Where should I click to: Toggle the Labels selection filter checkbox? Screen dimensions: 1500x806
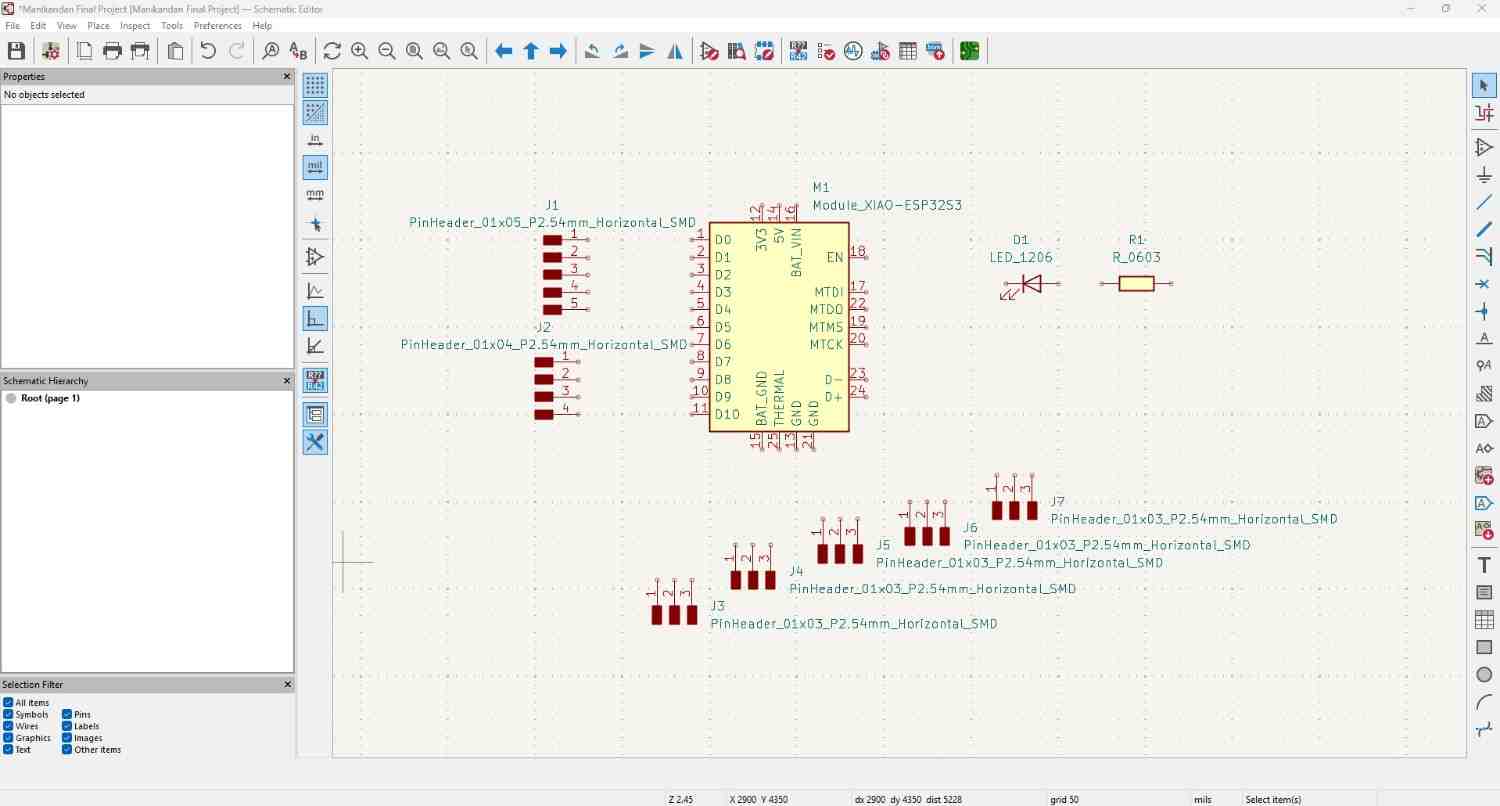[67, 726]
